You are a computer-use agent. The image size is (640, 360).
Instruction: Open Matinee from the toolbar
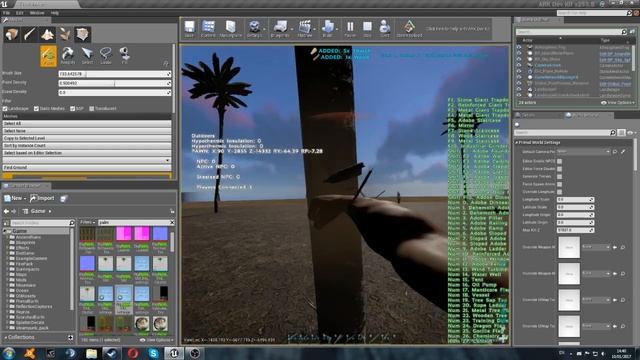pos(304,29)
